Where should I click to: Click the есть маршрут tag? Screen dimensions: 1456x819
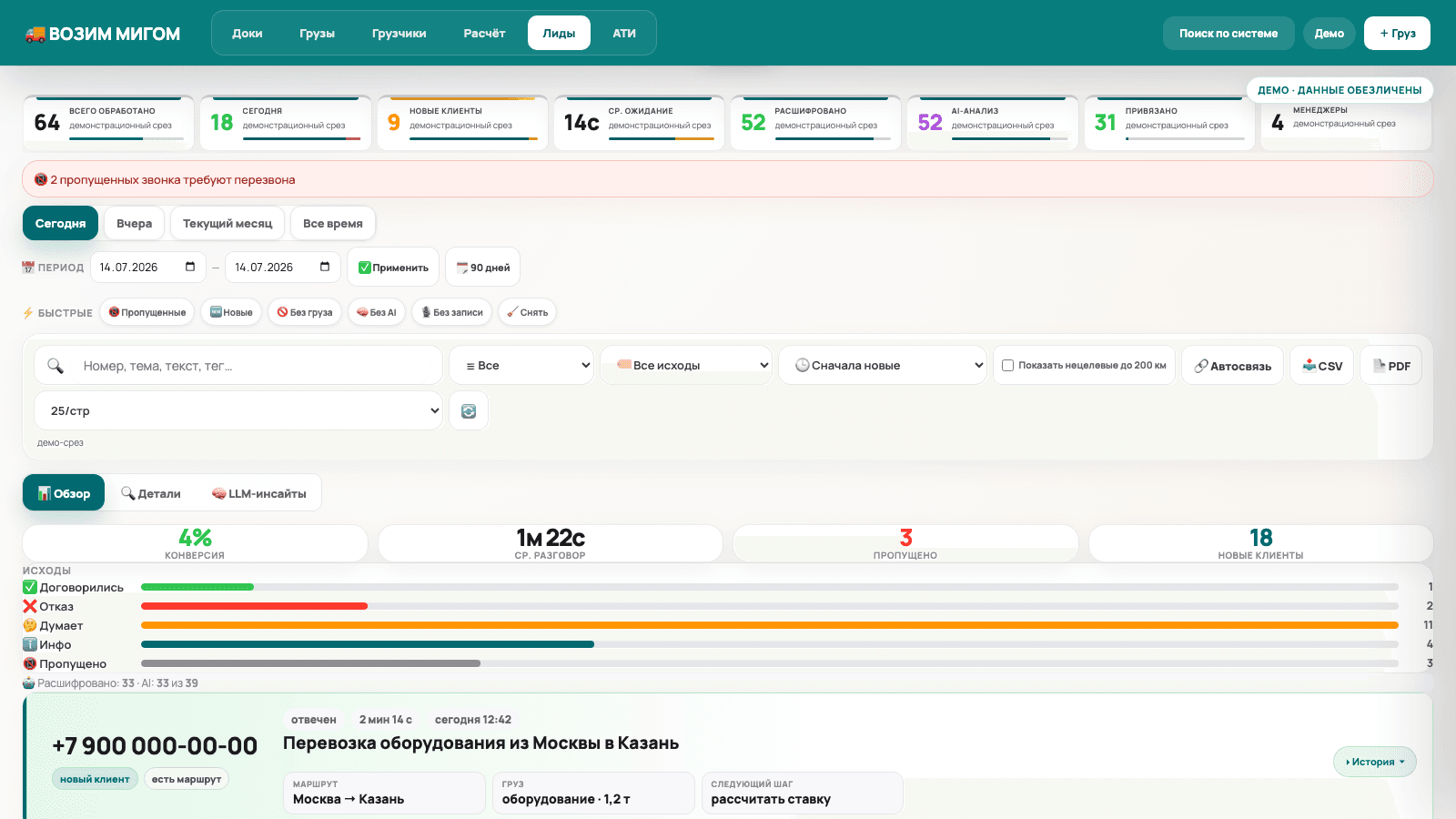(187, 779)
